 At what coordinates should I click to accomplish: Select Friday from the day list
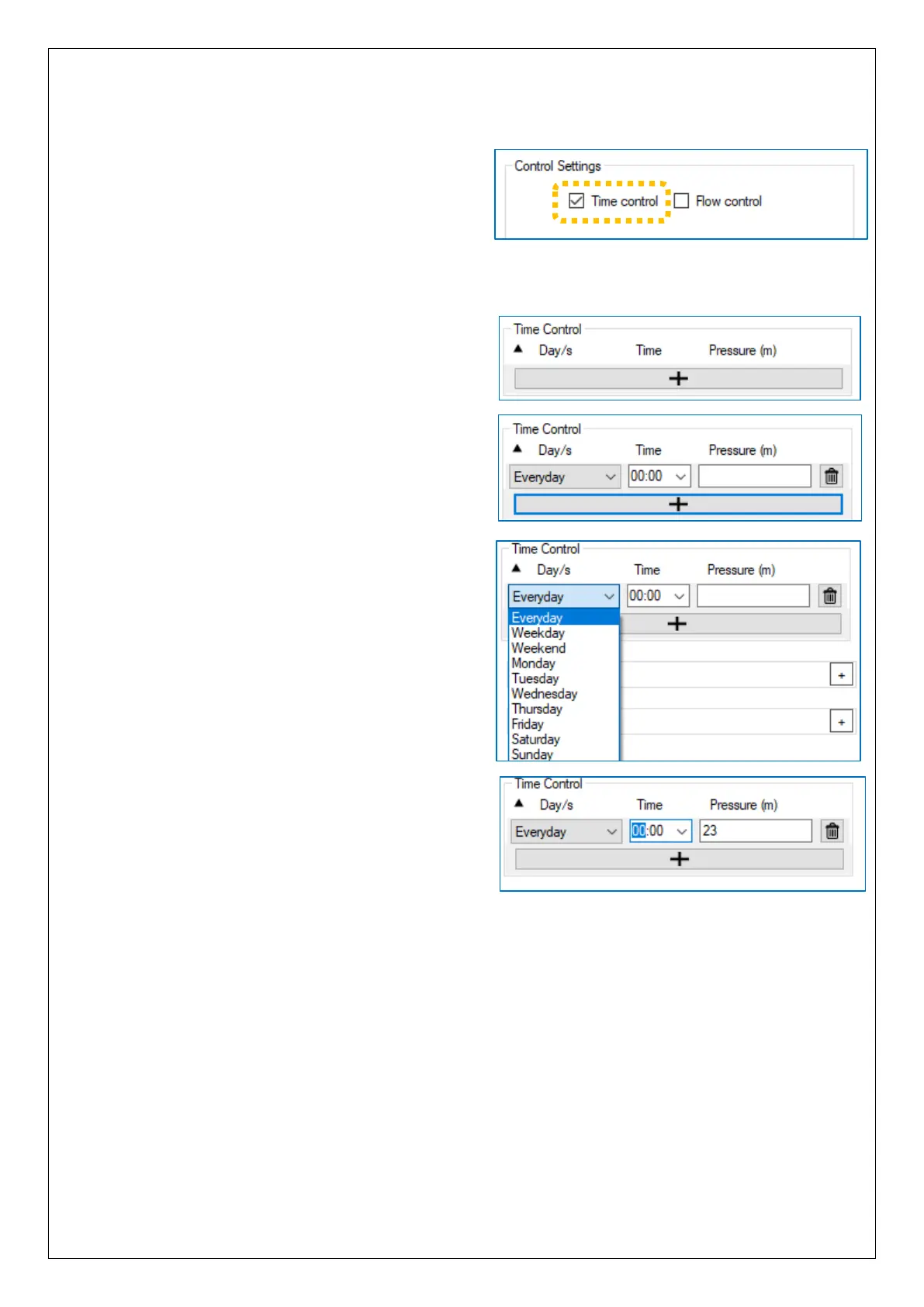[564, 724]
